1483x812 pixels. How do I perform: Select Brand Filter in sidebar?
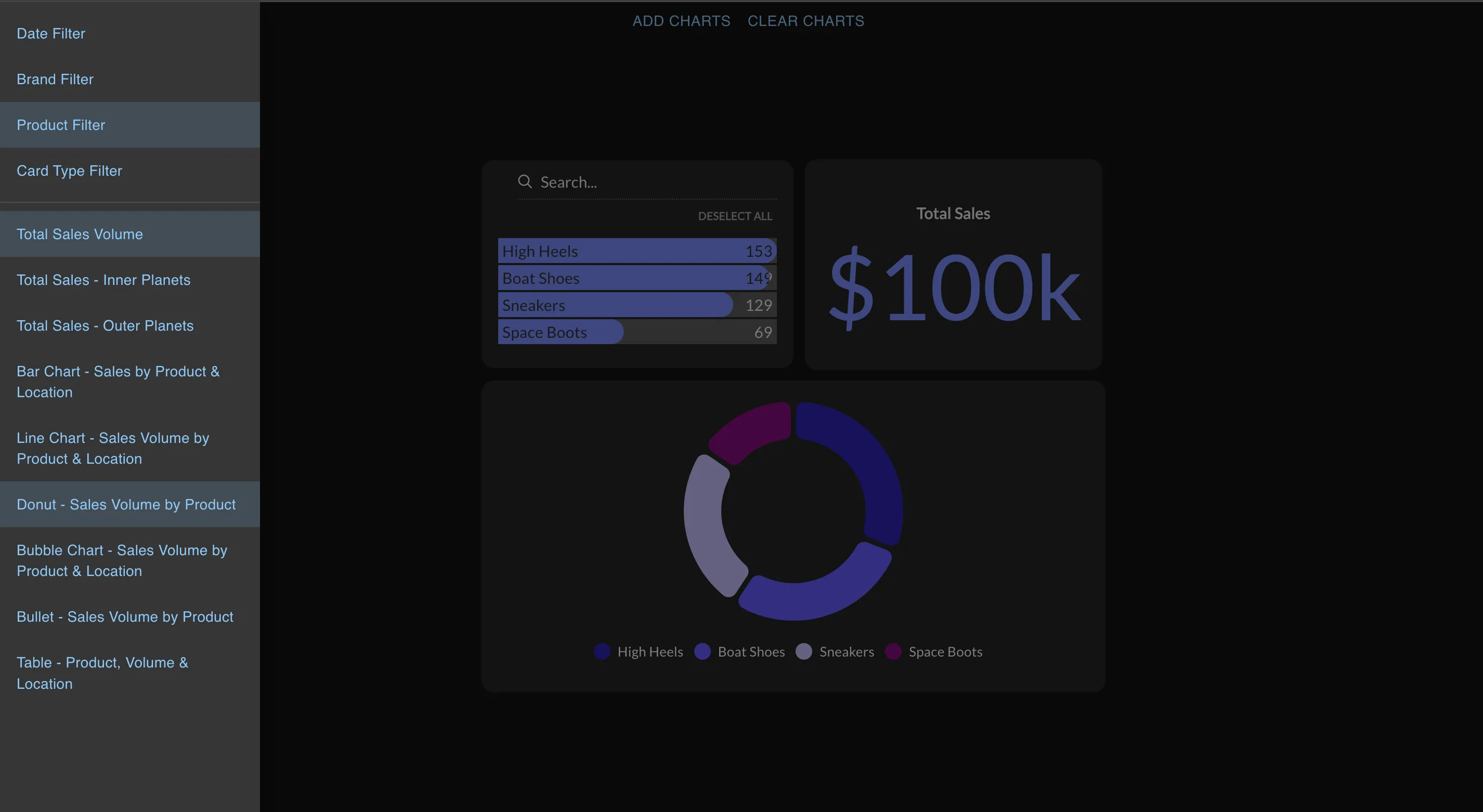point(129,80)
